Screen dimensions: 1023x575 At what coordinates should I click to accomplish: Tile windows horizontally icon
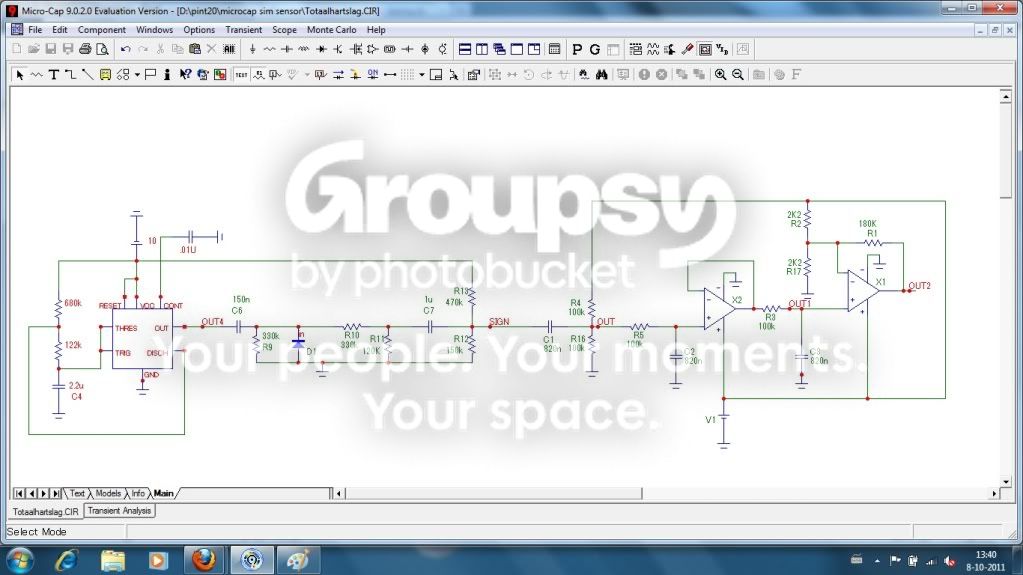[465, 49]
